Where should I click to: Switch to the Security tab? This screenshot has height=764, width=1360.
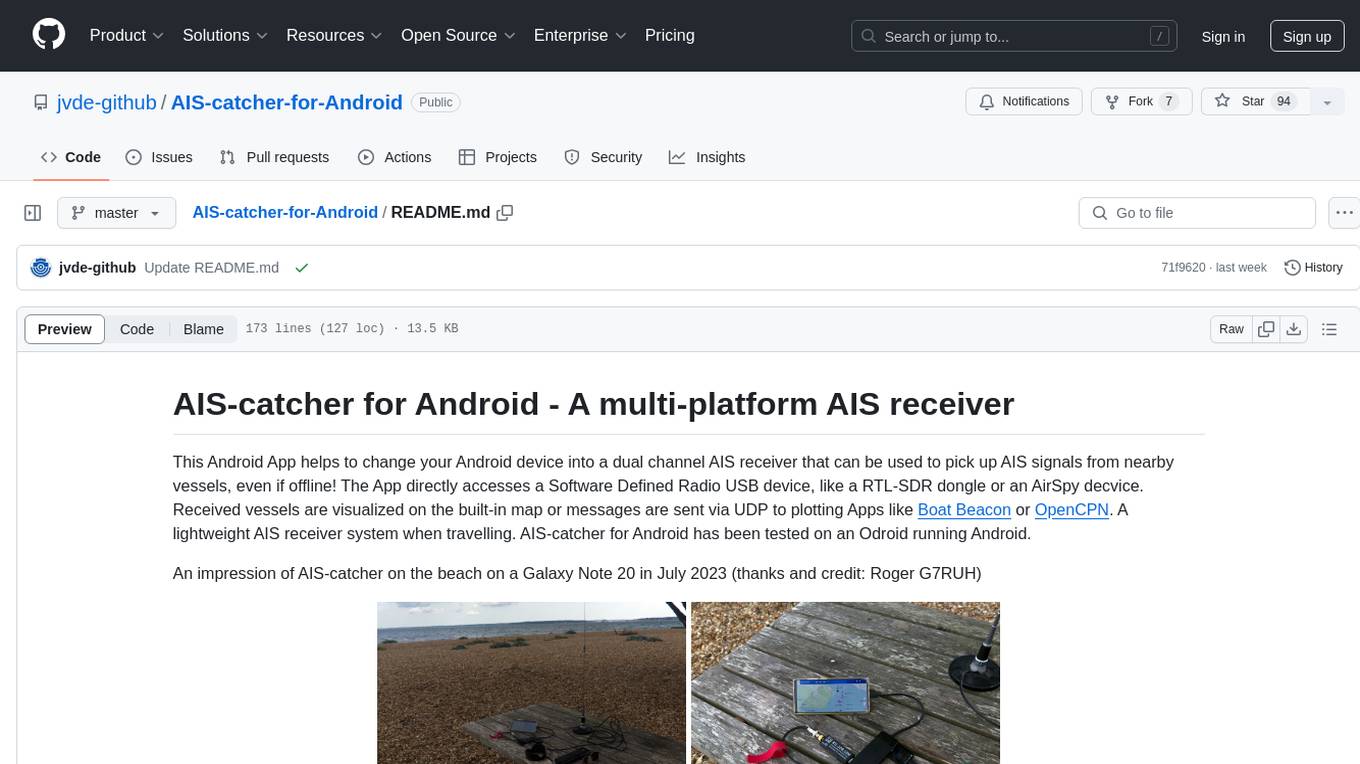[603, 157]
